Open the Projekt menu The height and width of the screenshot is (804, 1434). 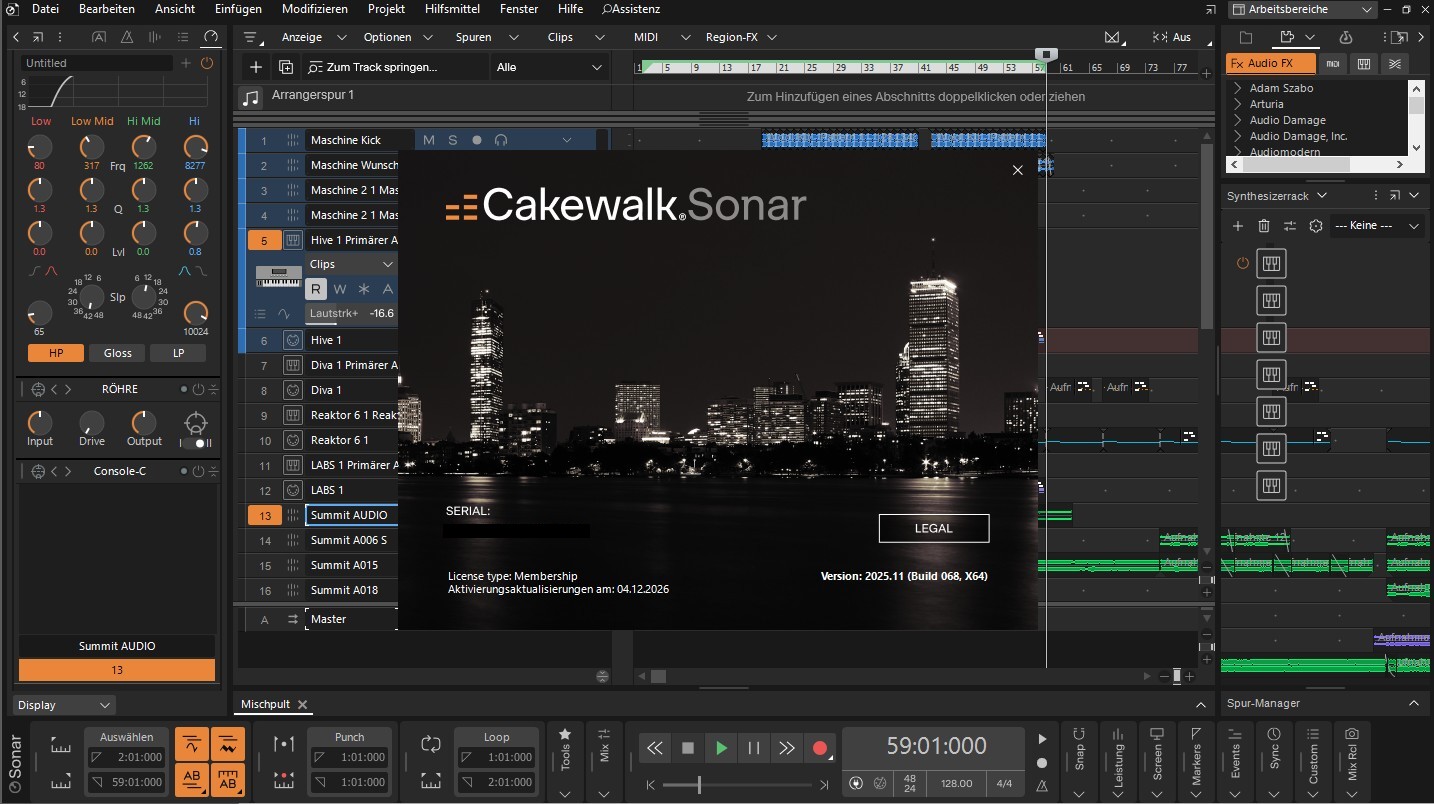[x=386, y=9]
